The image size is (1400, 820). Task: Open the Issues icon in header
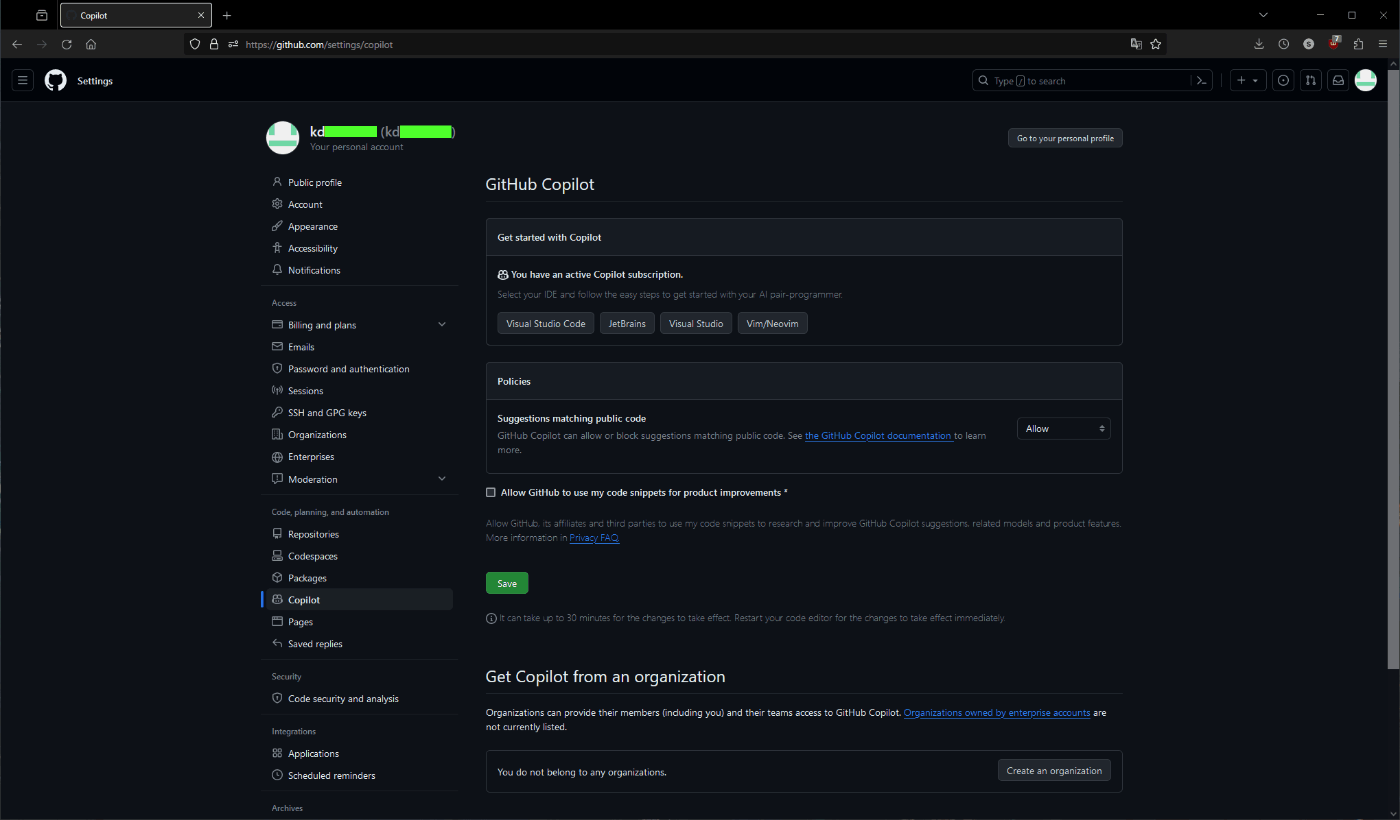1284,81
